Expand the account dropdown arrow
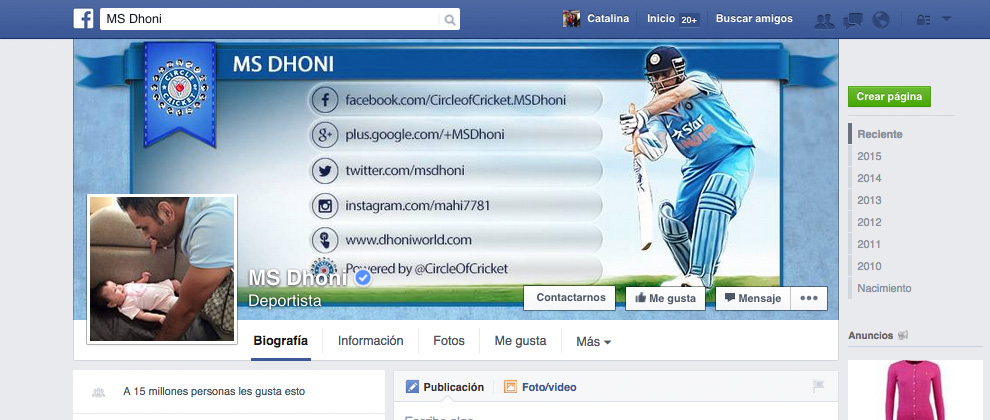Viewport: 990px width, 420px height. (946, 19)
